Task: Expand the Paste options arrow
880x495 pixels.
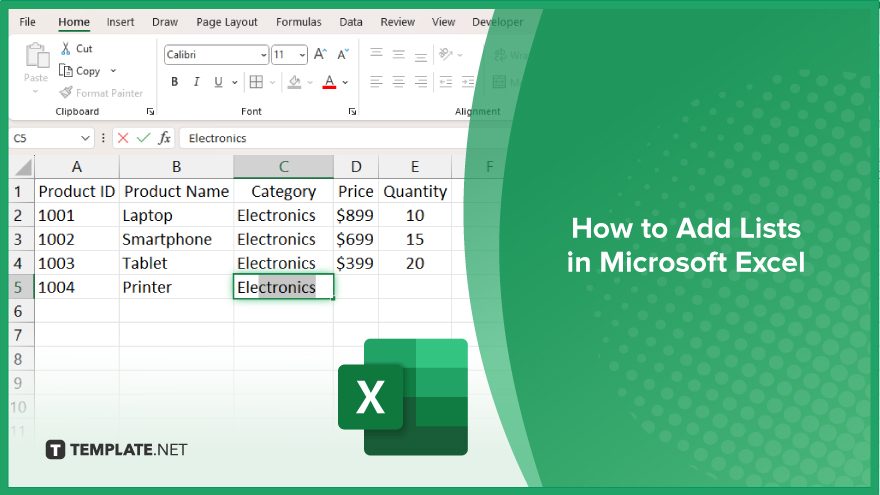Action: click(x=35, y=91)
